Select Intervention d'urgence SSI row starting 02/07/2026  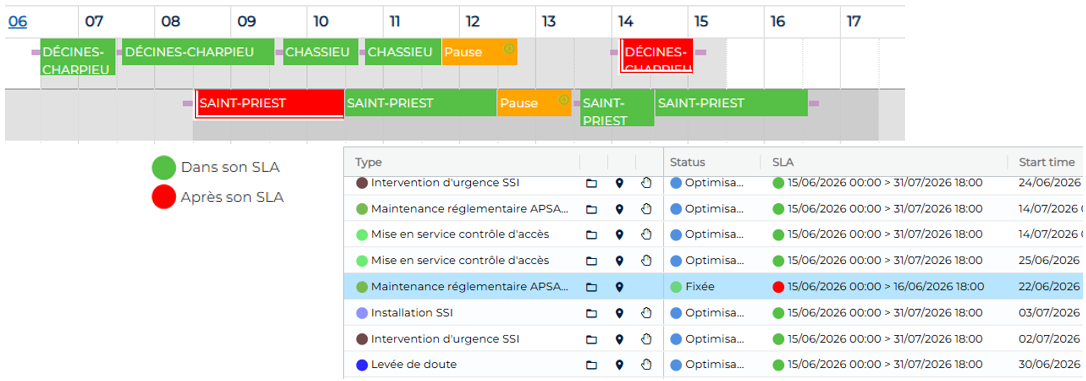714,339
